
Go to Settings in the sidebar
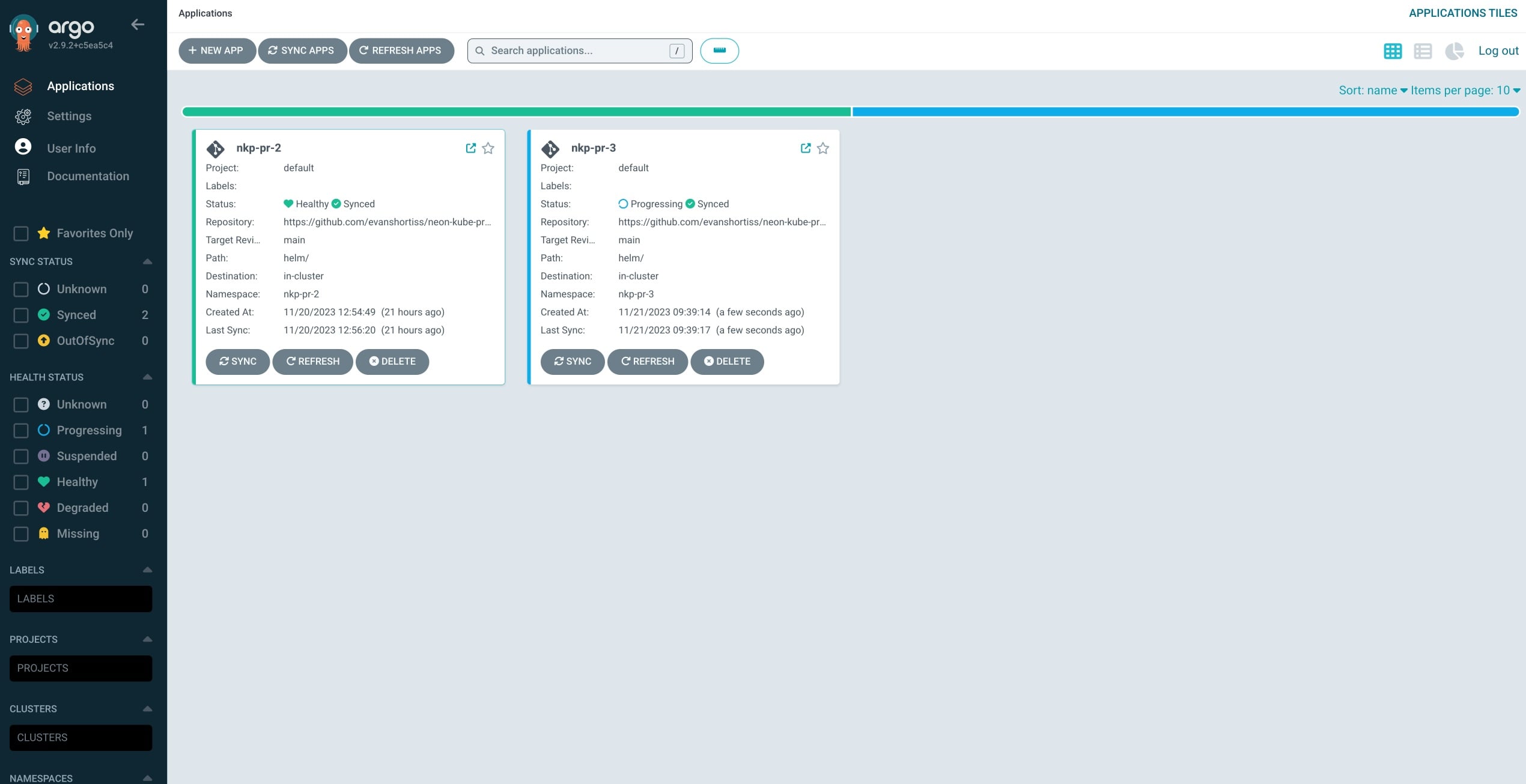69,116
